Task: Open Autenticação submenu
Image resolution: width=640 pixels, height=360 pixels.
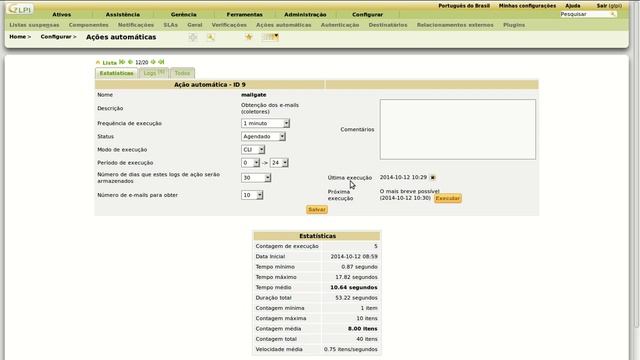Action: pyautogui.click(x=340, y=25)
